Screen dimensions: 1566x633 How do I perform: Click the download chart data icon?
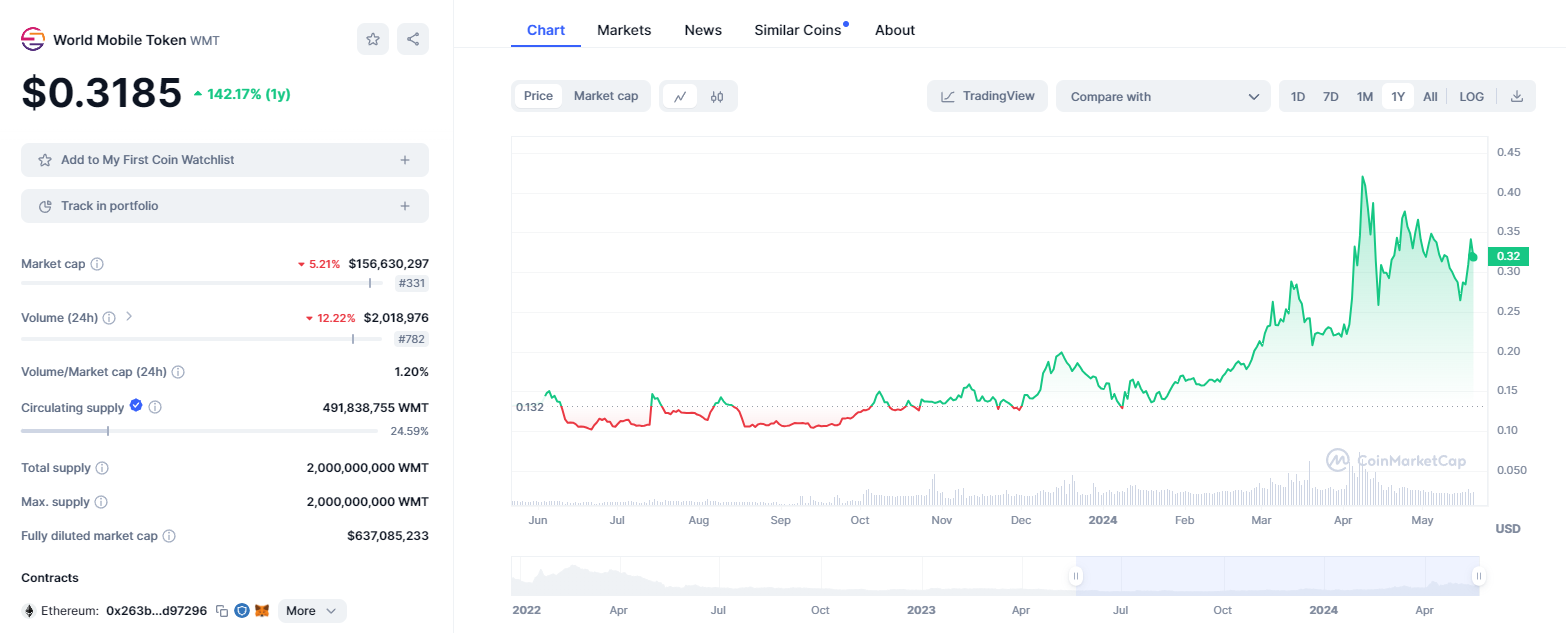(1517, 96)
